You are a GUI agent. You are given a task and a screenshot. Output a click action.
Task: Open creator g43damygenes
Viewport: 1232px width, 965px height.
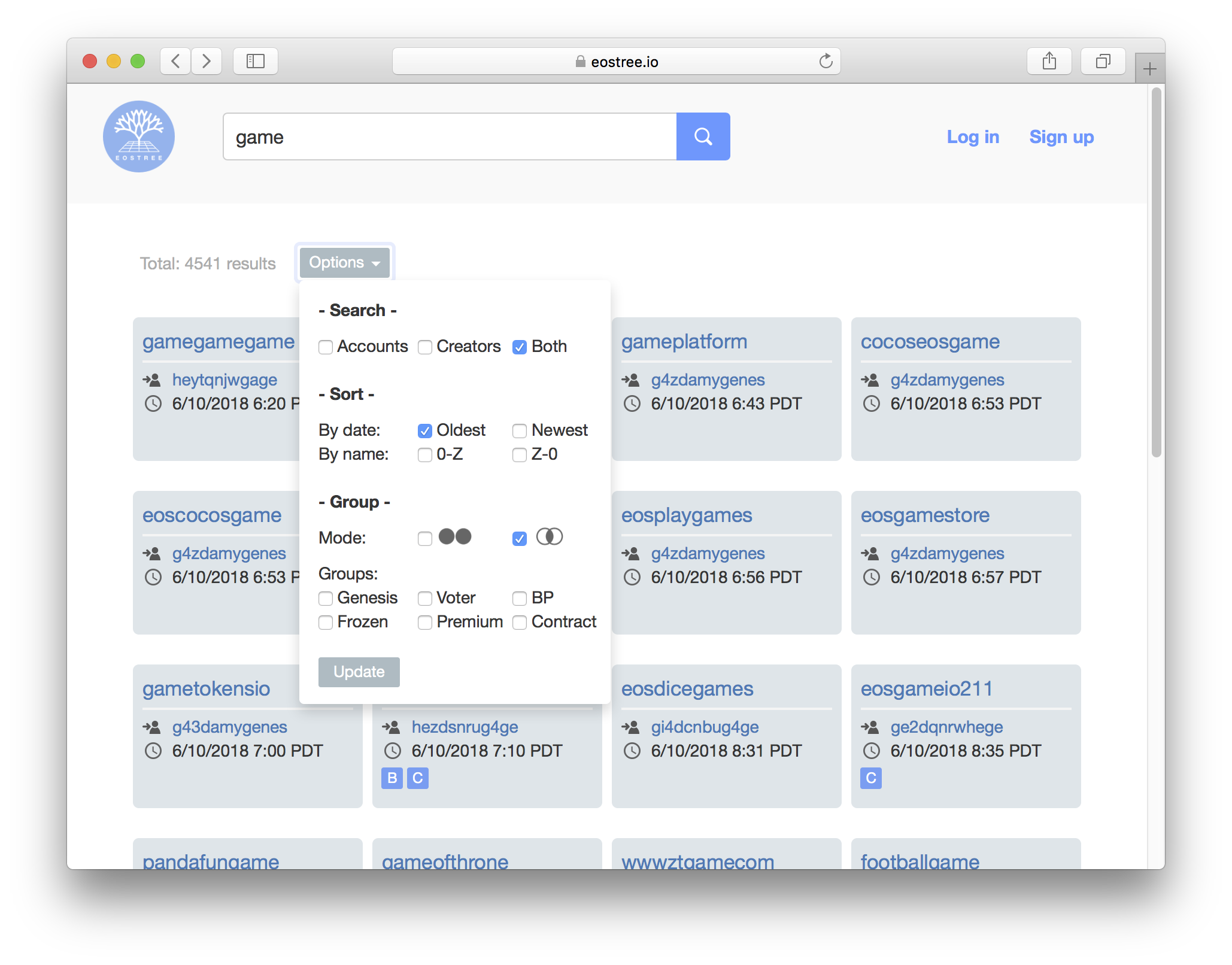click(229, 727)
